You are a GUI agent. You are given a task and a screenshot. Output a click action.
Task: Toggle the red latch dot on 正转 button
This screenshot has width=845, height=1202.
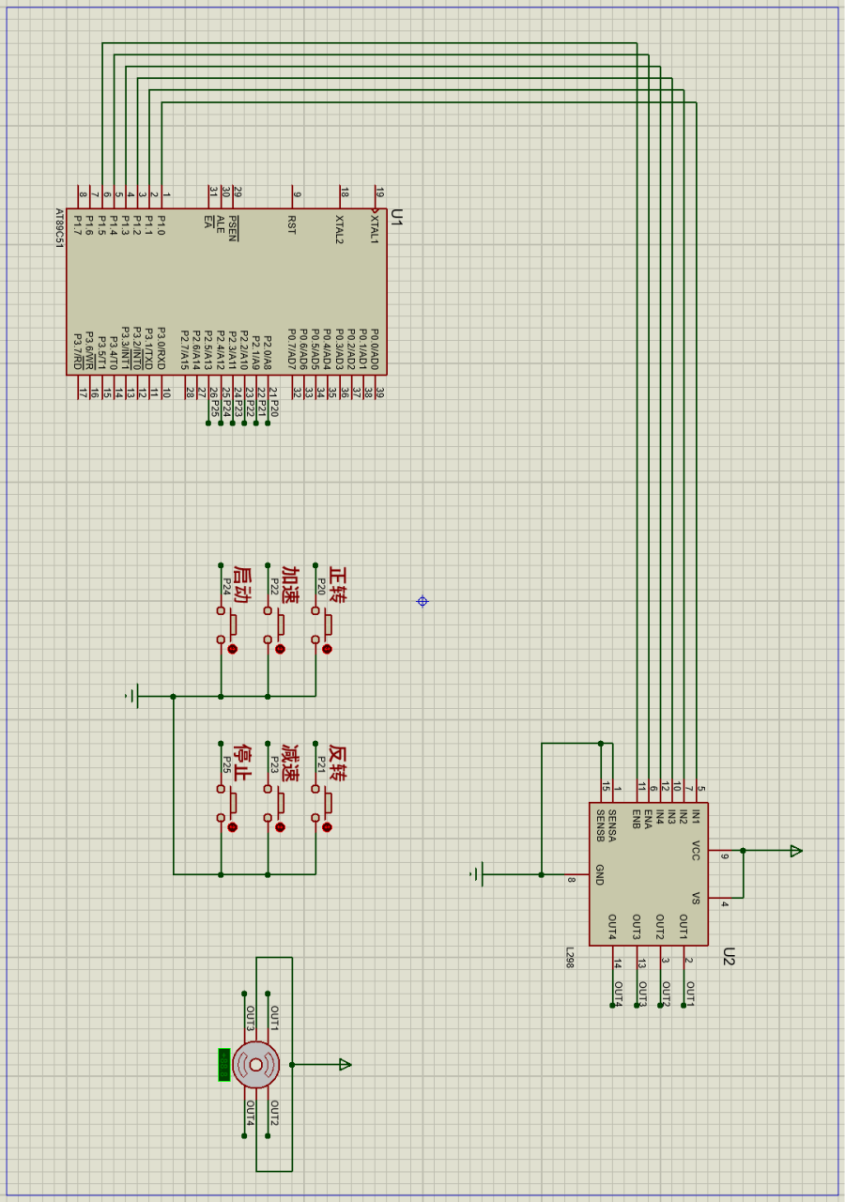tap(326, 649)
